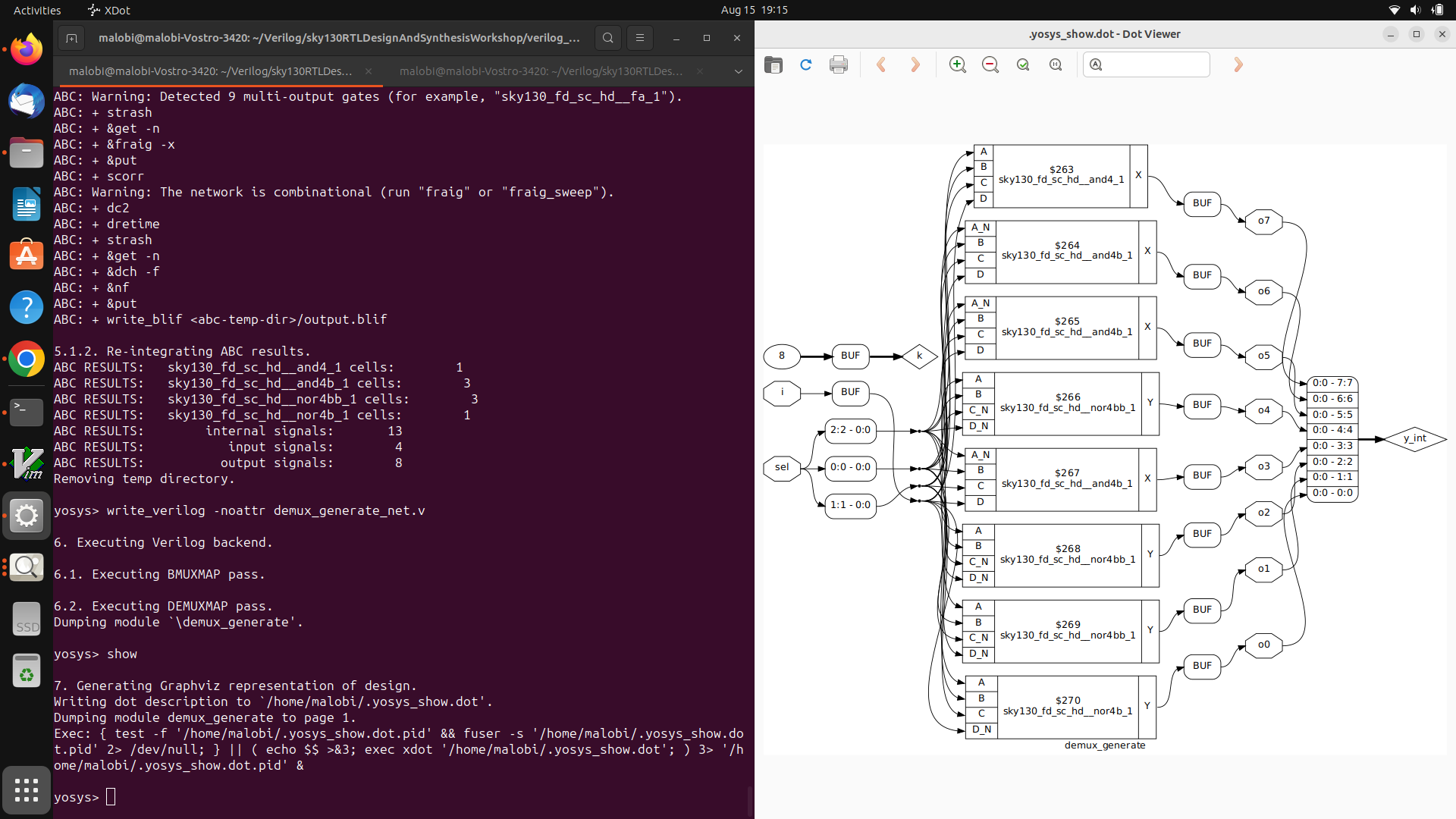Open the terminal hamburger menu
The width and height of the screenshot is (1456, 819).
click(x=640, y=37)
